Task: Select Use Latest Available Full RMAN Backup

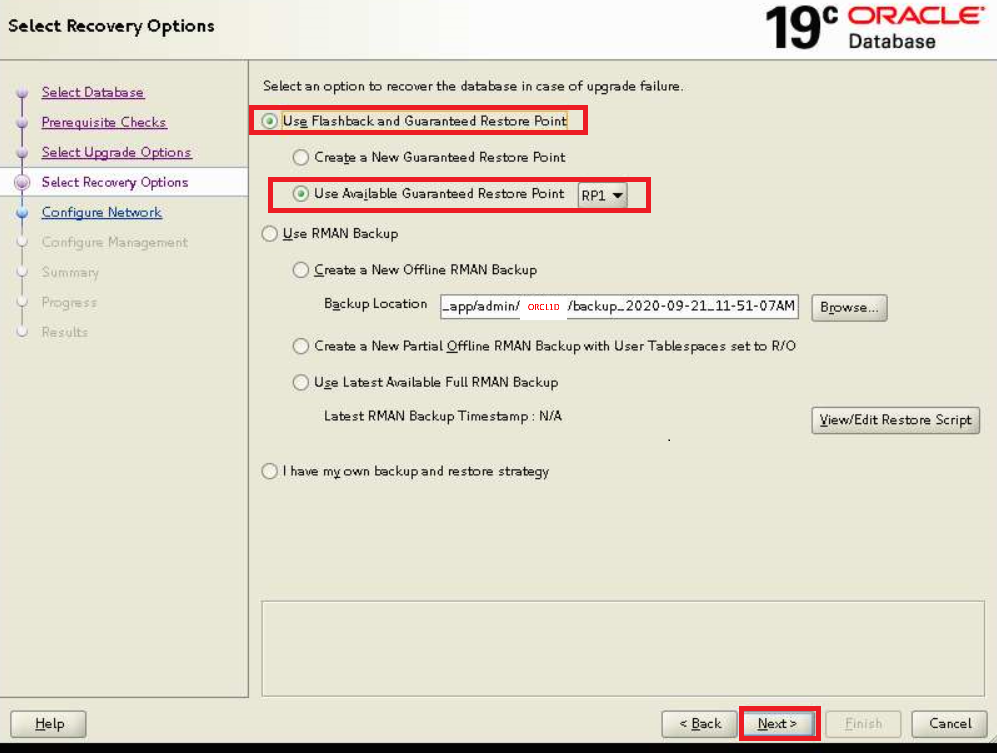Action: (x=301, y=382)
